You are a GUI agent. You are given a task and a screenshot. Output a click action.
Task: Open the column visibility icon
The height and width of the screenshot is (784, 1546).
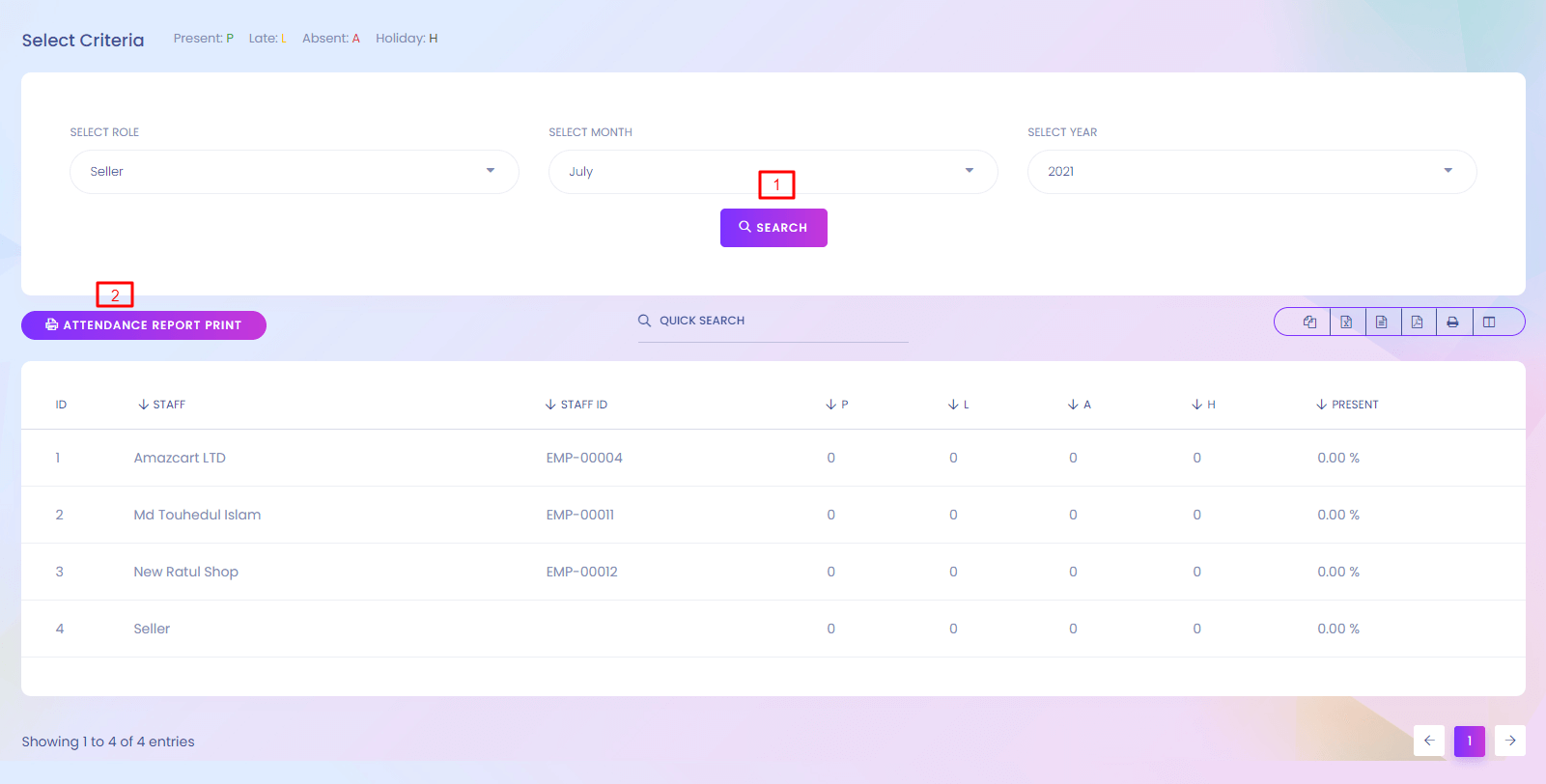(x=1489, y=322)
